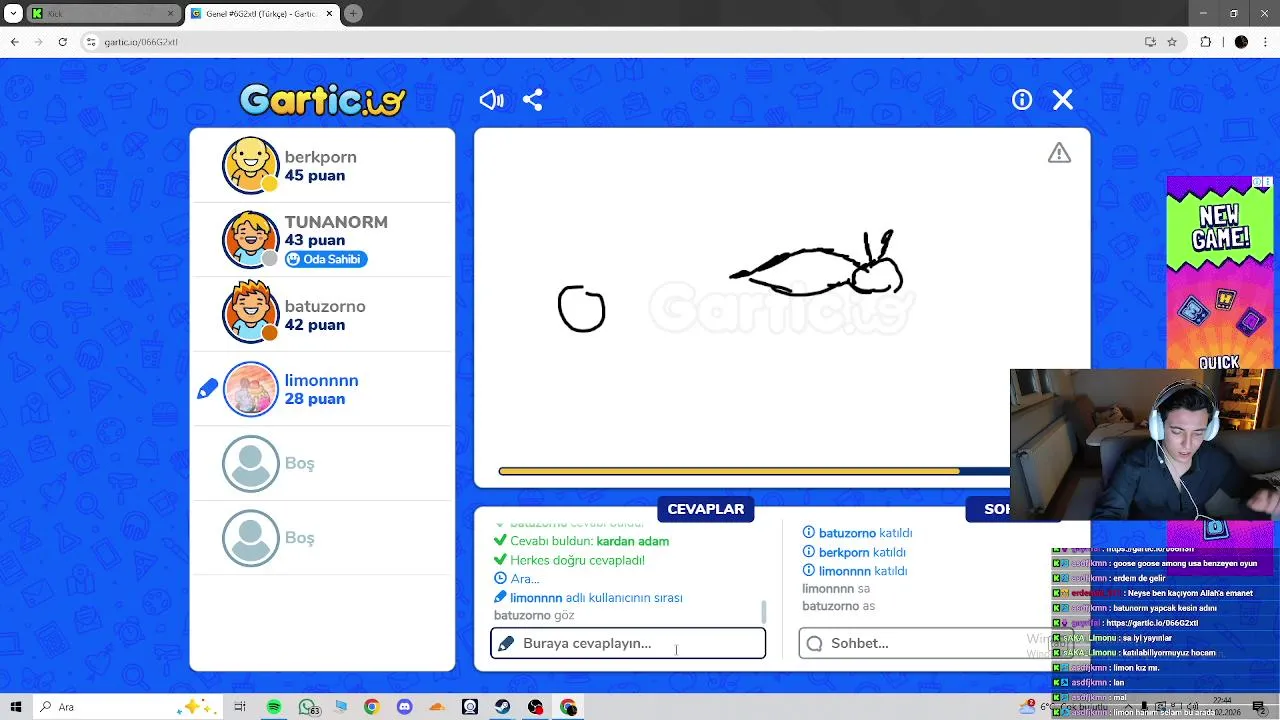The height and width of the screenshot is (720, 1280).
Task: Click TUNANORM's player avatar
Action: [x=250, y=240]
